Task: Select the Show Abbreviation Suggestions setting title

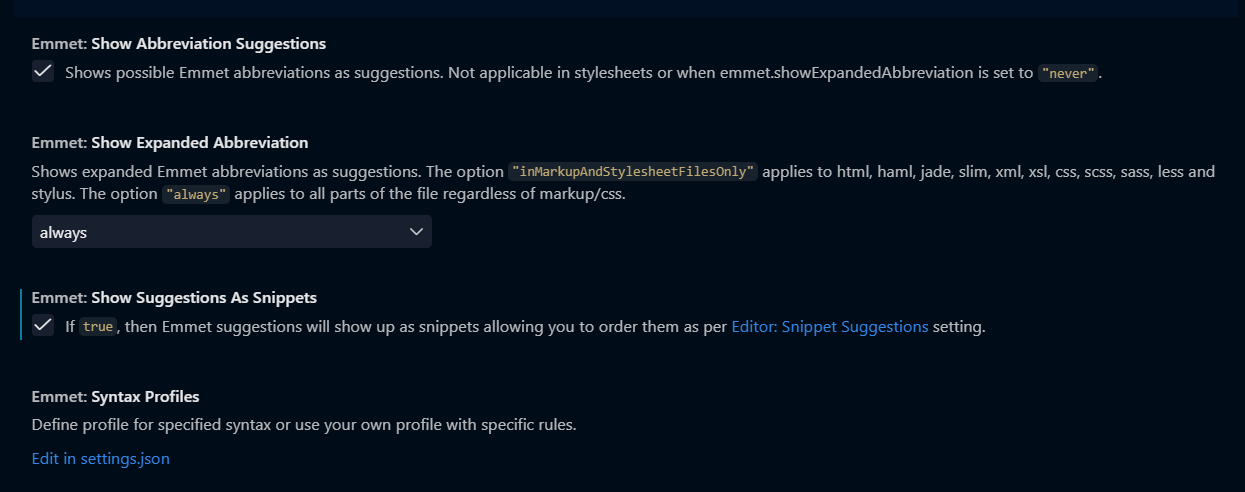Action: coord(179,44)
